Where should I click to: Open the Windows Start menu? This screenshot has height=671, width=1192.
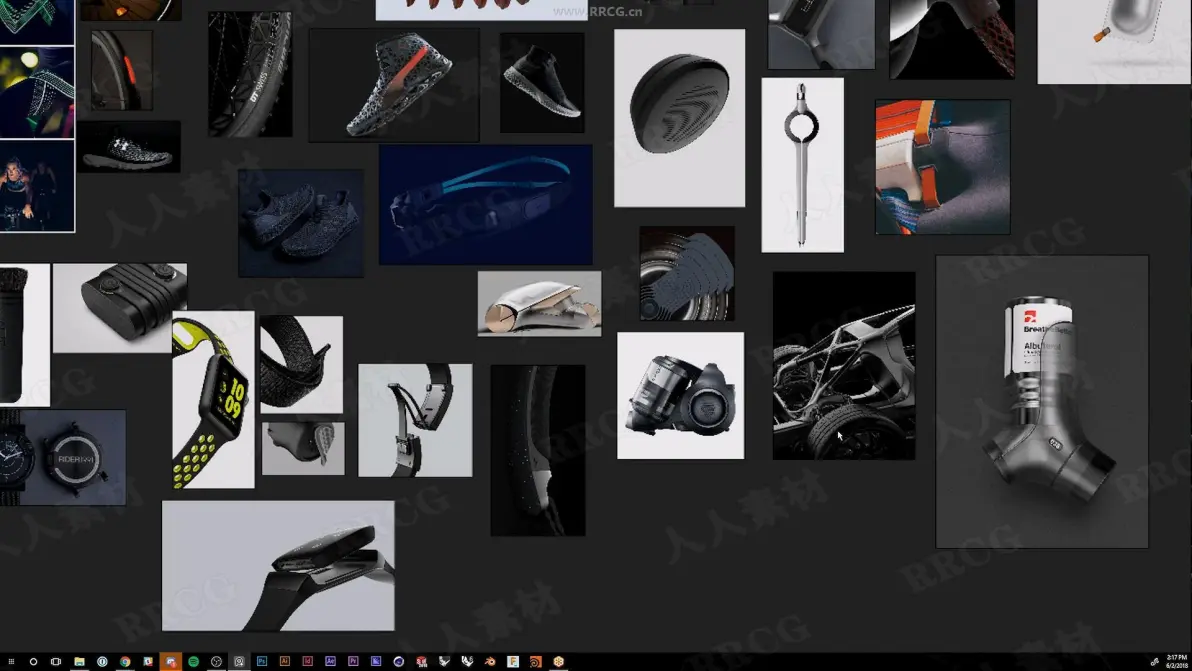pyautogui.click(x=11, y=661)
